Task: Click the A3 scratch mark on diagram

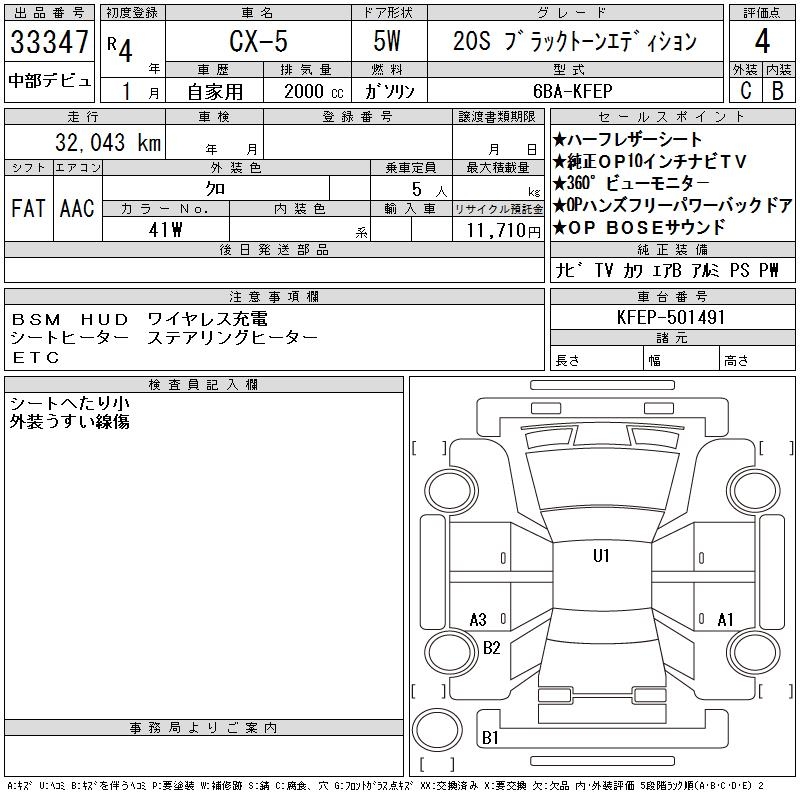Action: tap(478, 620)
